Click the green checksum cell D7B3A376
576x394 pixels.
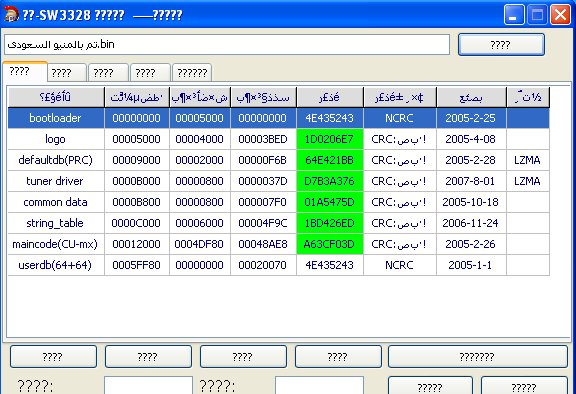pos(330,181)
